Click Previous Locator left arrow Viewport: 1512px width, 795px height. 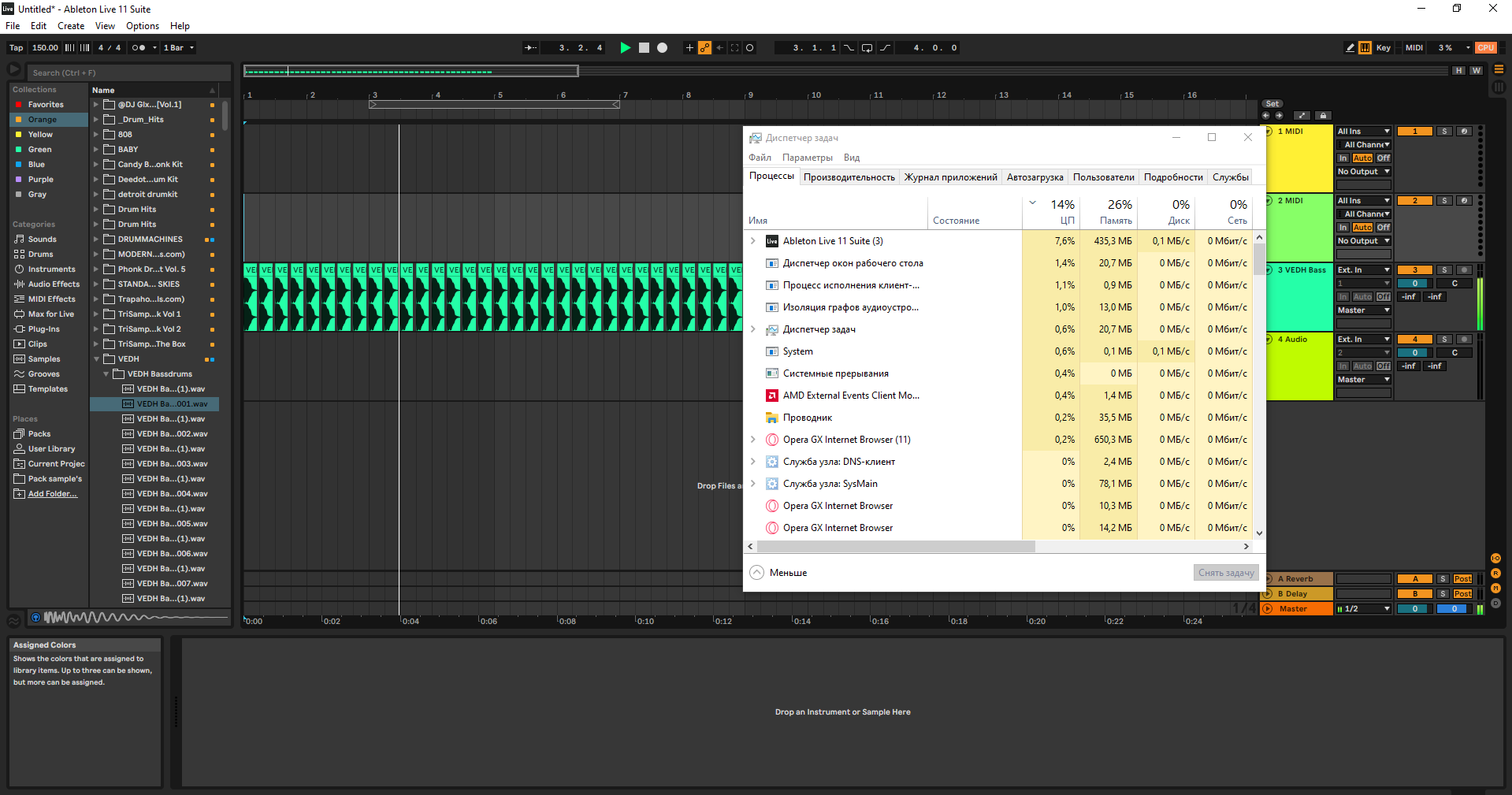pos(1266,116)
